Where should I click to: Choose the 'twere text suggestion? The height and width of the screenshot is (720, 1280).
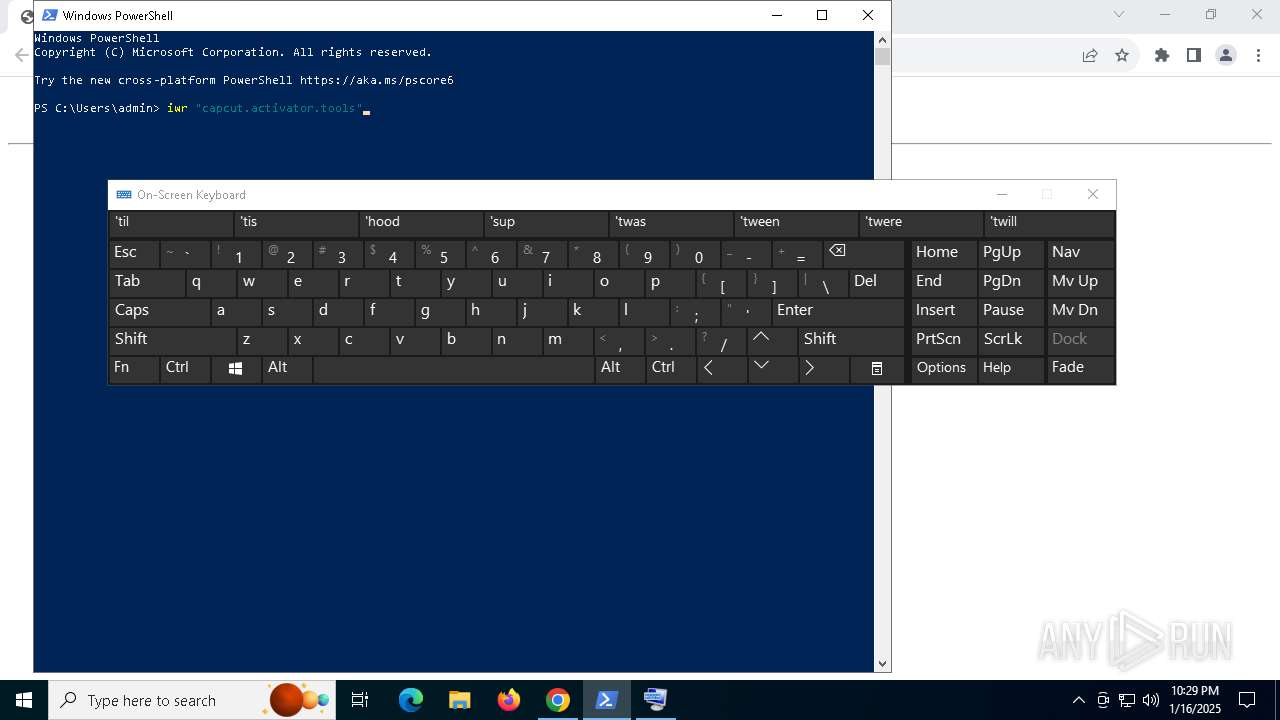click(921, 223)
